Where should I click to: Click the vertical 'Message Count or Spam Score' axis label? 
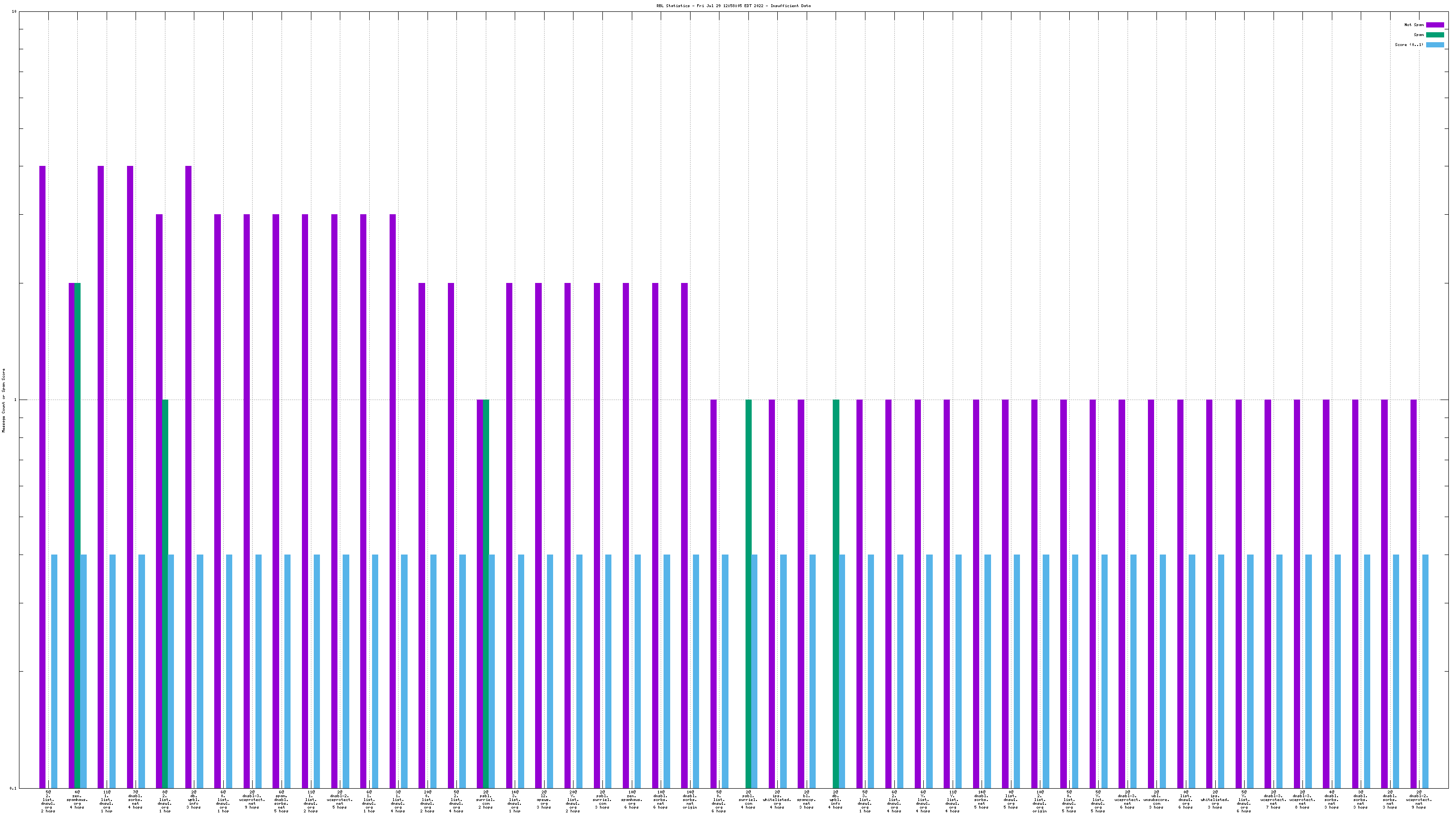[x=3, y=400]
